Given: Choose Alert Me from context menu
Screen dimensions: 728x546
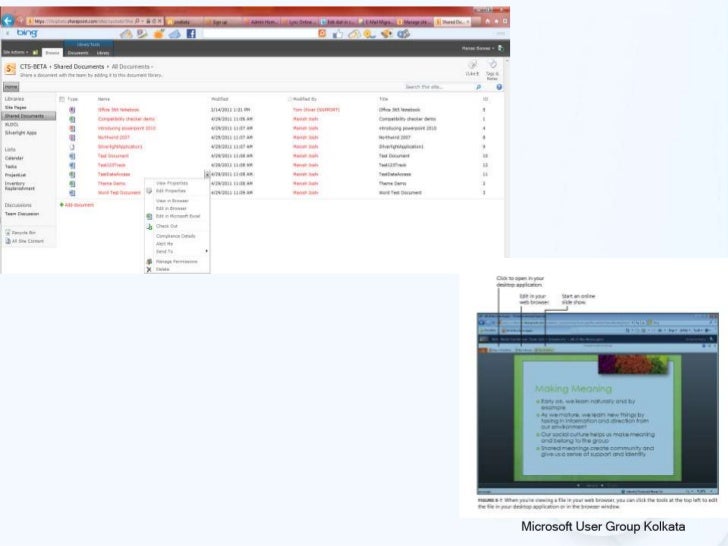Looking at the screenshot, I should 164,244.
